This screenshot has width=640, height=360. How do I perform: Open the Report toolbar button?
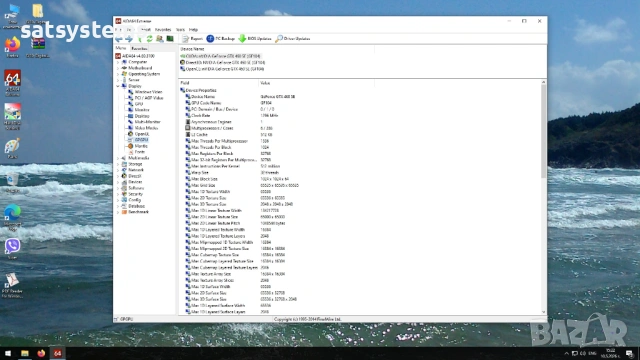pyautogui.click(x=192, y=39)
